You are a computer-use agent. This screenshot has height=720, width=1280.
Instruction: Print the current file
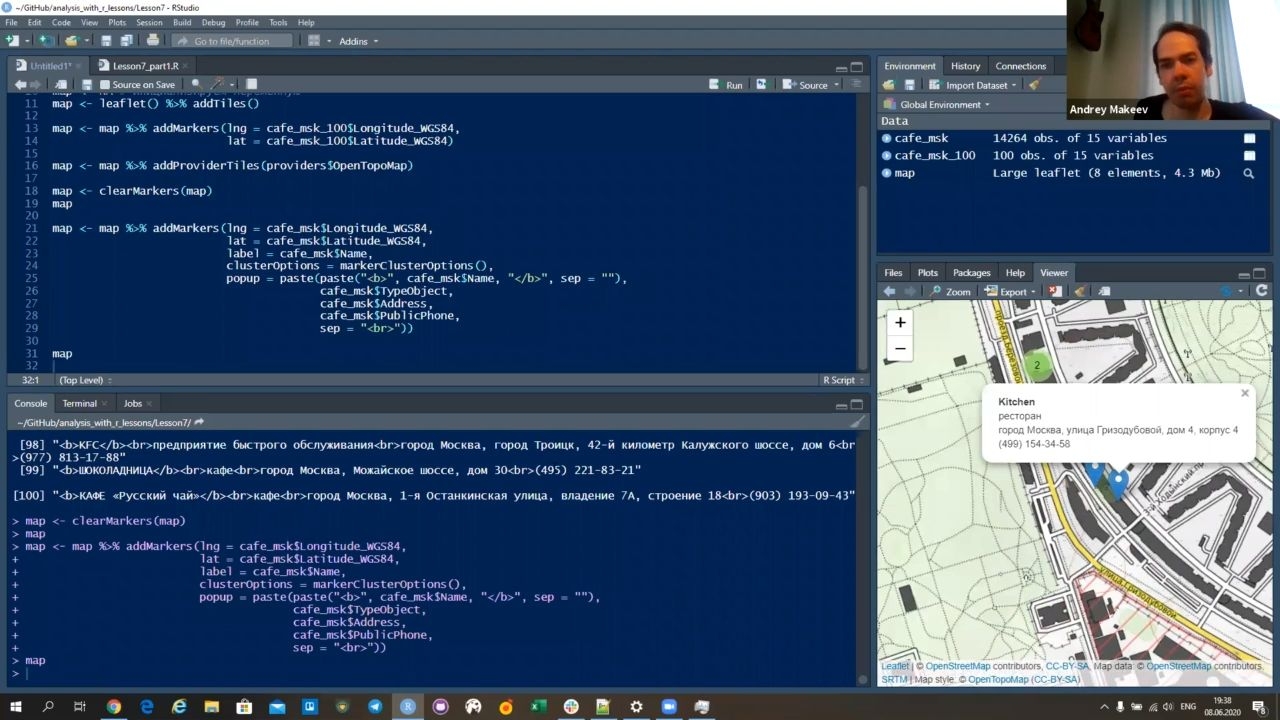pos(152,41)
